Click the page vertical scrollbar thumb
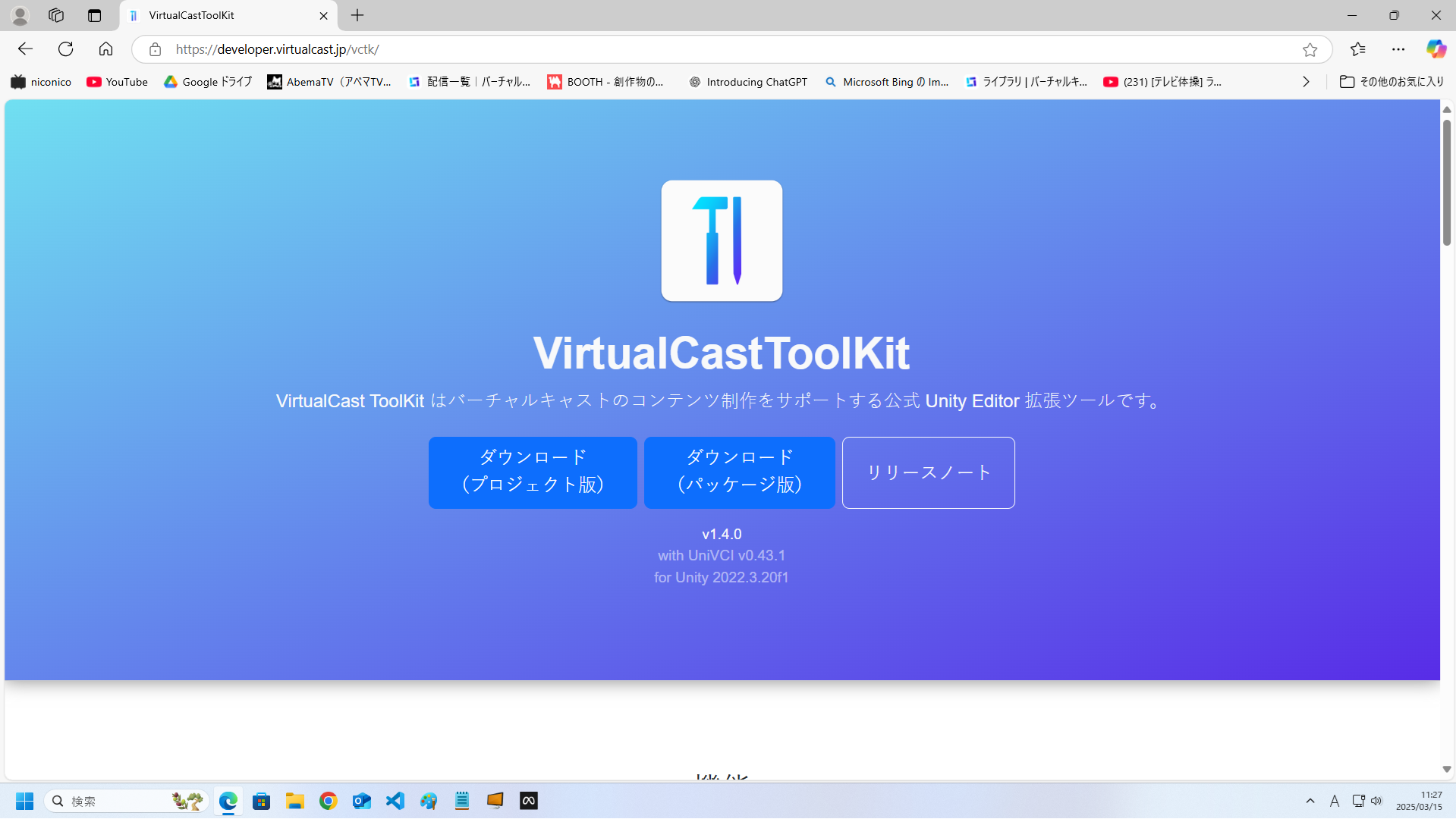Viewport: 1456px width, 819px height. 1447,182
